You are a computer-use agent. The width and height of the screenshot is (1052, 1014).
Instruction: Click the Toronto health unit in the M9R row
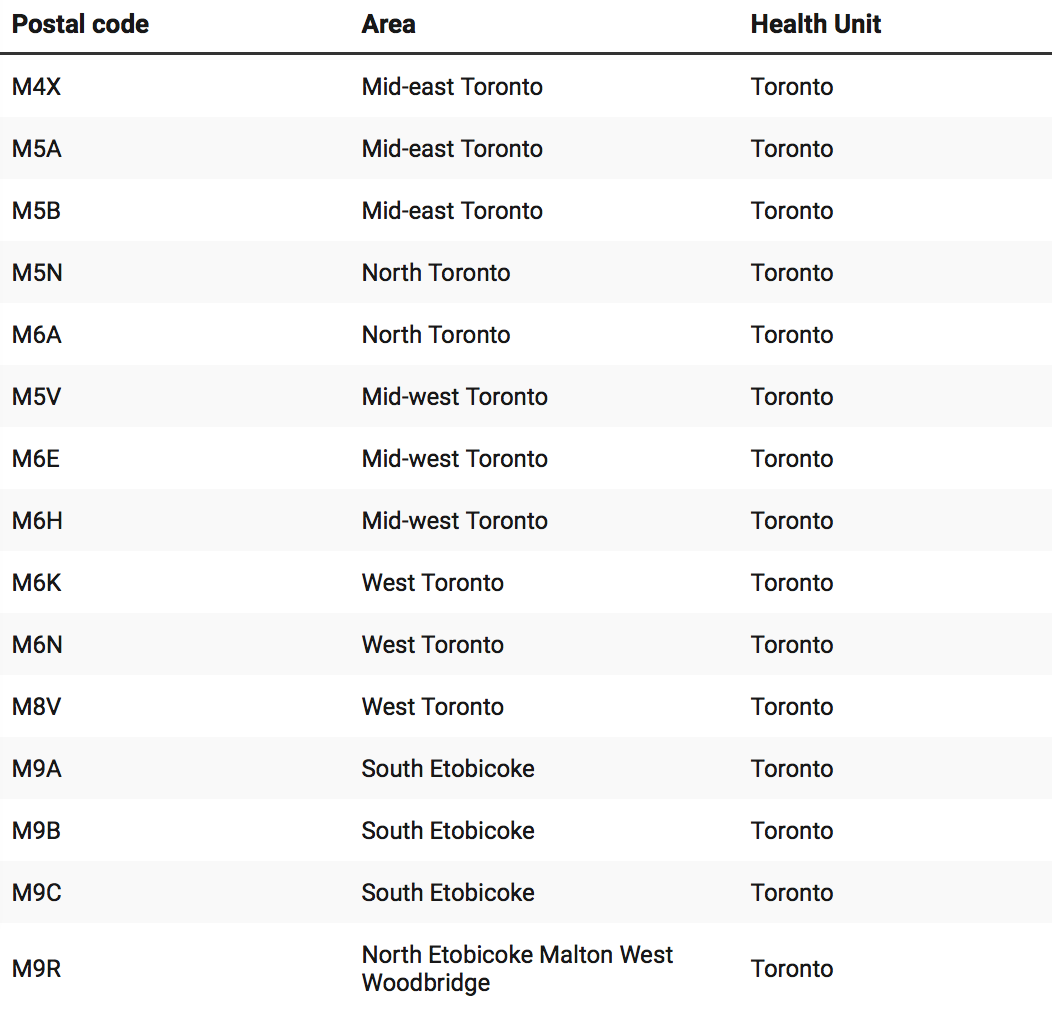pos(792,969)
